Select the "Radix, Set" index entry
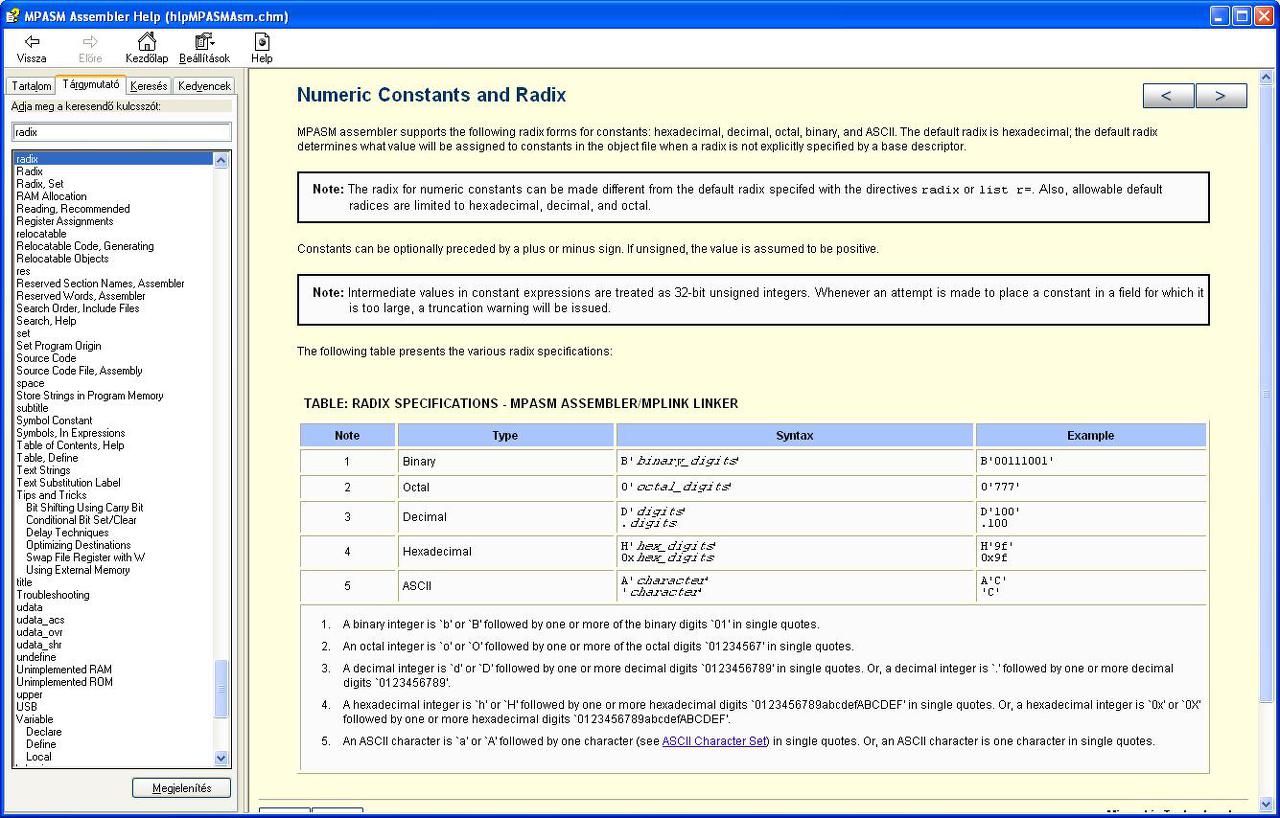The image size is (1280, 818). pyautogui.click(x=40, y=184)
